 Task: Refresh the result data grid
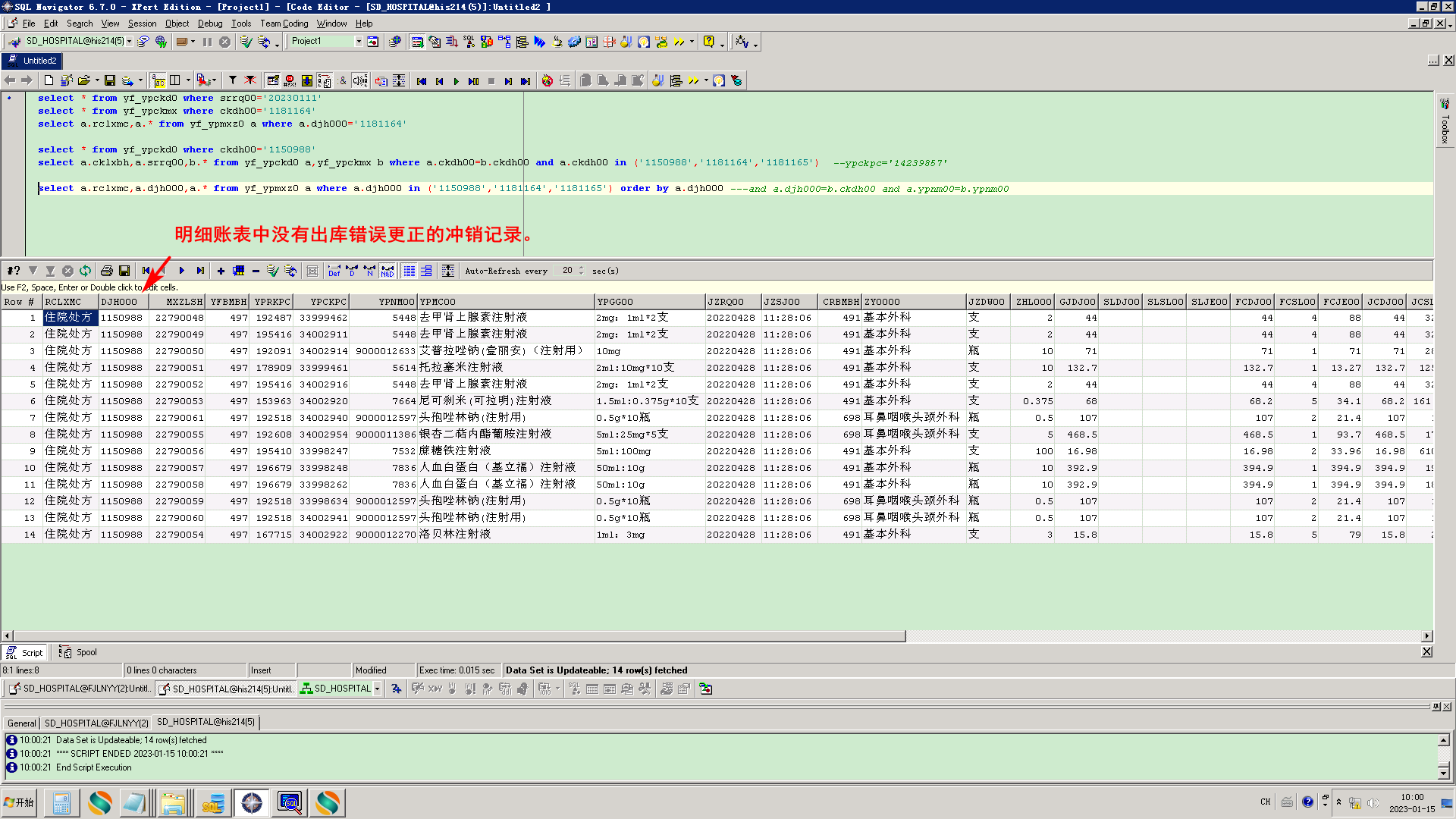(x=85, y=271)
